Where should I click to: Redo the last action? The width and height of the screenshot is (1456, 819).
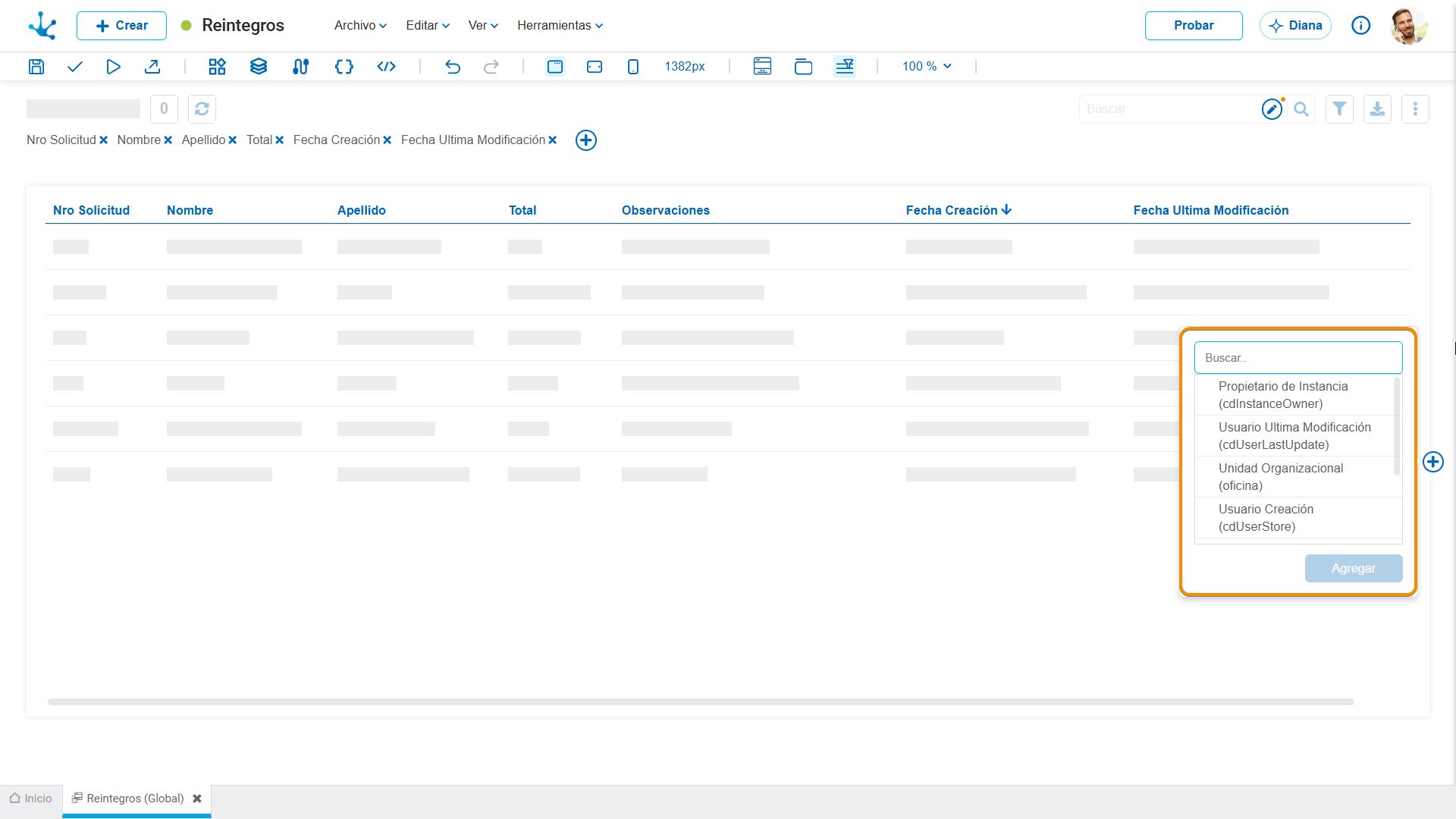point(491,67)
